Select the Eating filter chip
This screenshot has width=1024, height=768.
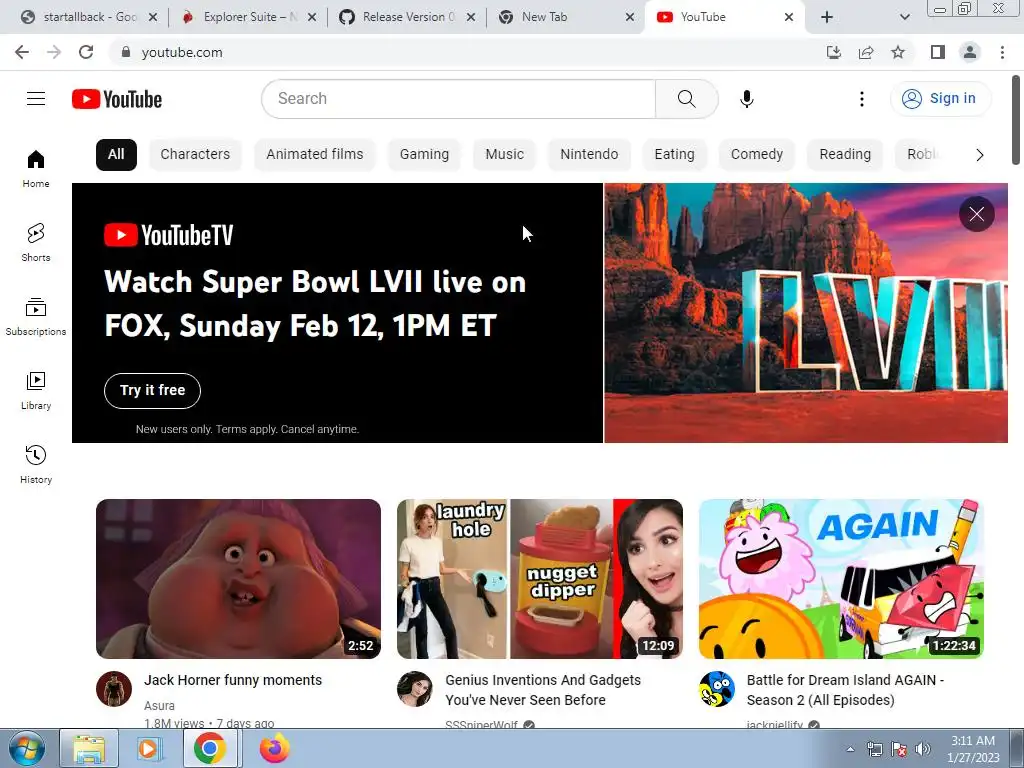(x=675, y=155)
